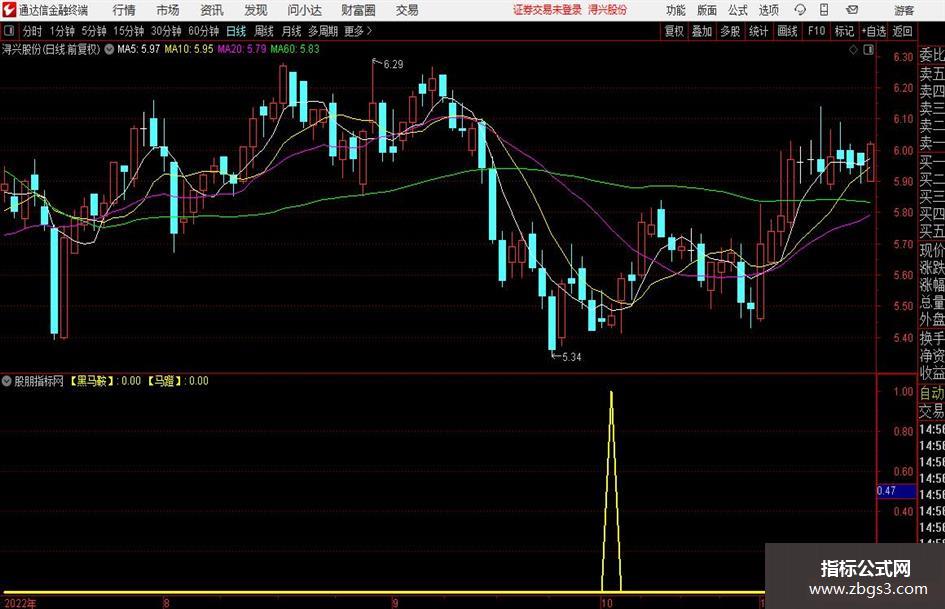Open the 选项 menu
The image size is (945, 609).
point(768,10)
